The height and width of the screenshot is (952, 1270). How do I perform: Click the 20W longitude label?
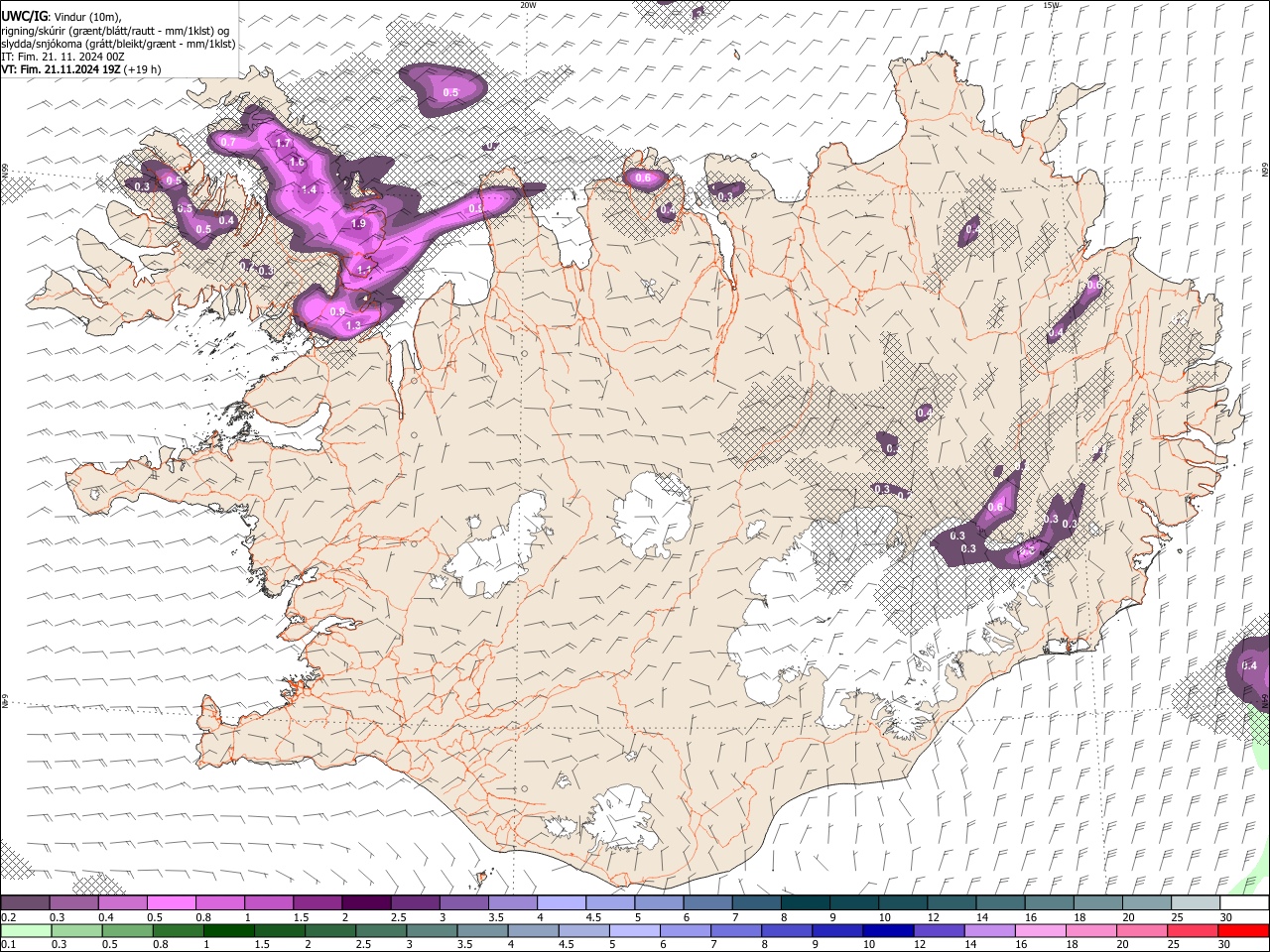point(528,5)
